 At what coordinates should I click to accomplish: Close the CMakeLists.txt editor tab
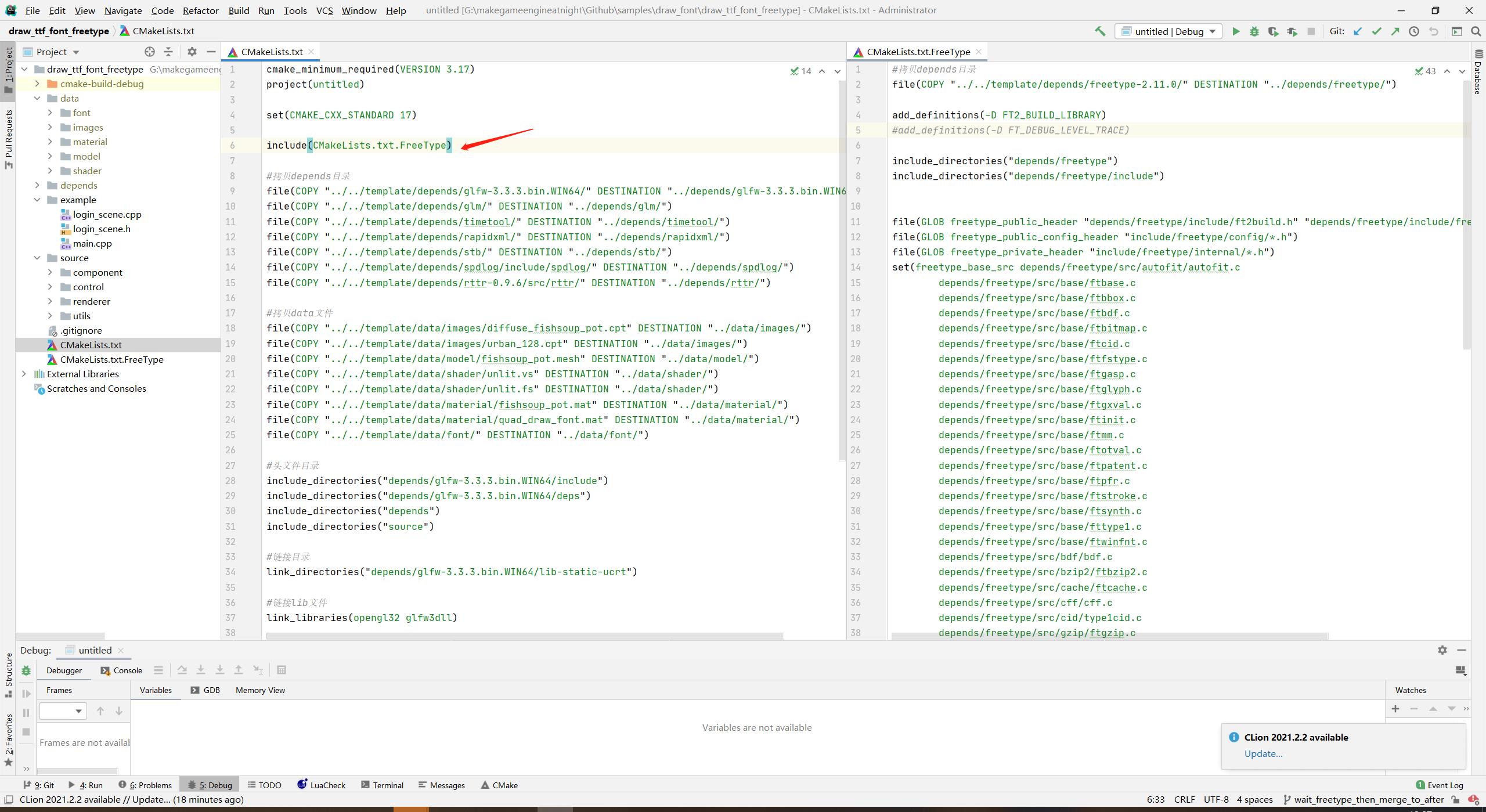311,52
